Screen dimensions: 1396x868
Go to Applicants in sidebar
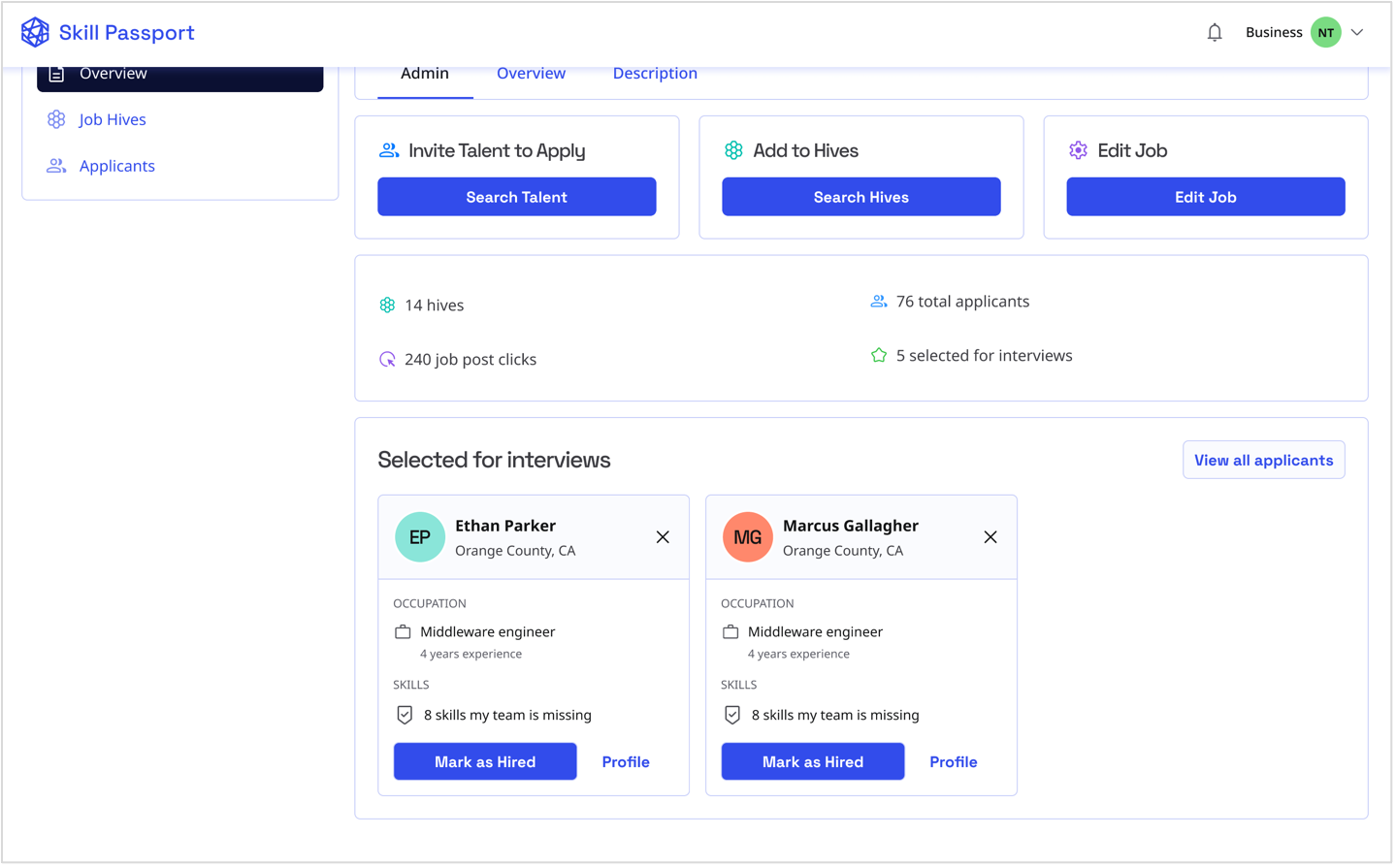point(116,166)
